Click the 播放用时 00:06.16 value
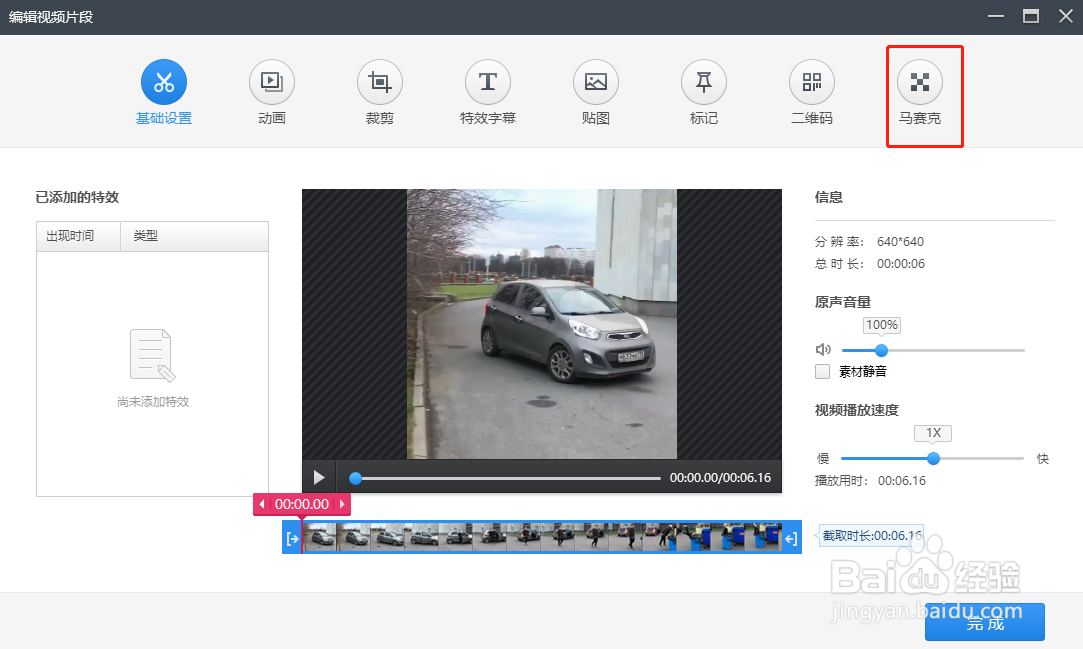This screenshot has height=649, width=1083. 902,481
